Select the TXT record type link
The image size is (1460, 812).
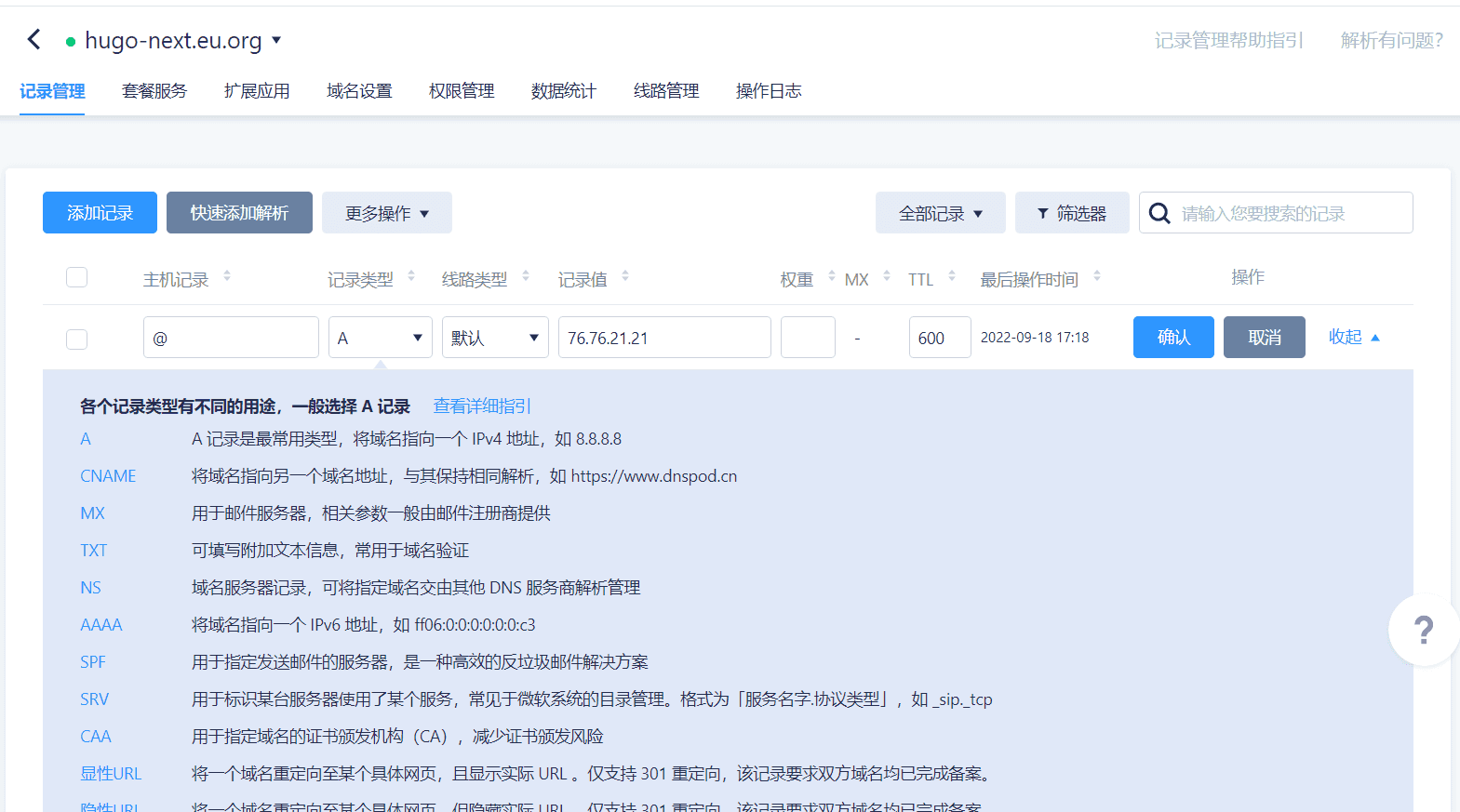point(93,551)
